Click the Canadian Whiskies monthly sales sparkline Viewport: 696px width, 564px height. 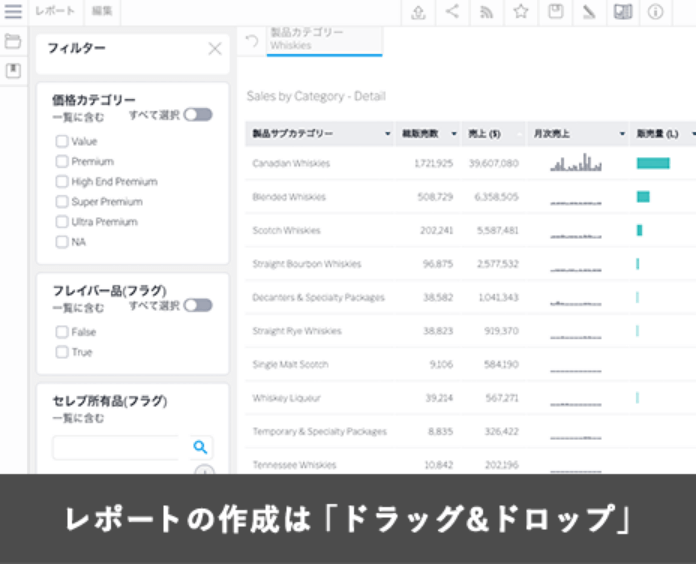[x=576, y=162]
